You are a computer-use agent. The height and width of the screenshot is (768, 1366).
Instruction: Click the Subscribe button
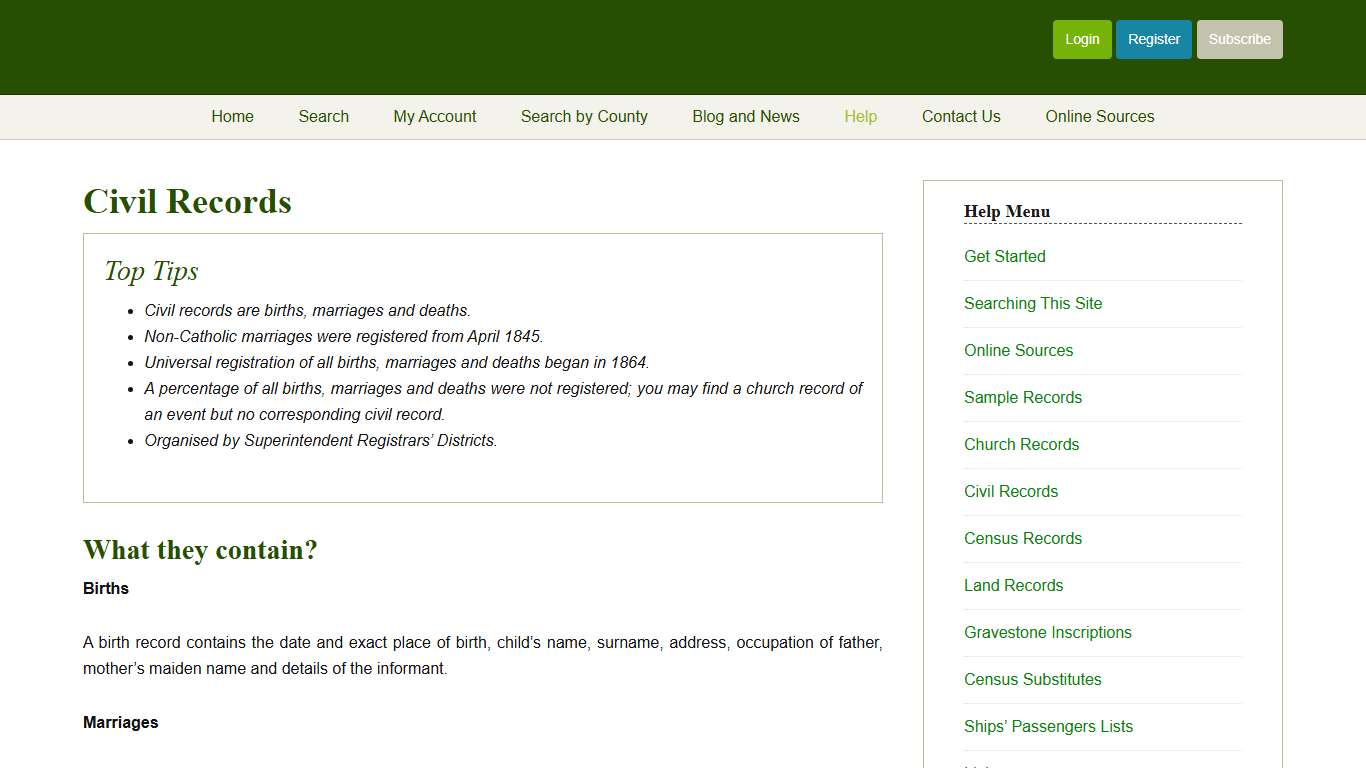(1239, 40)
